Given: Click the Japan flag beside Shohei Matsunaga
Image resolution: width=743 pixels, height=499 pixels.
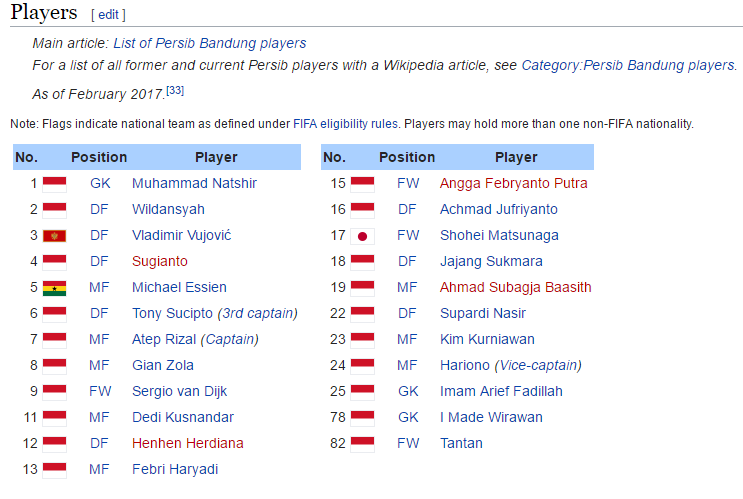Looking at the screenshot, I should (363, 236).
